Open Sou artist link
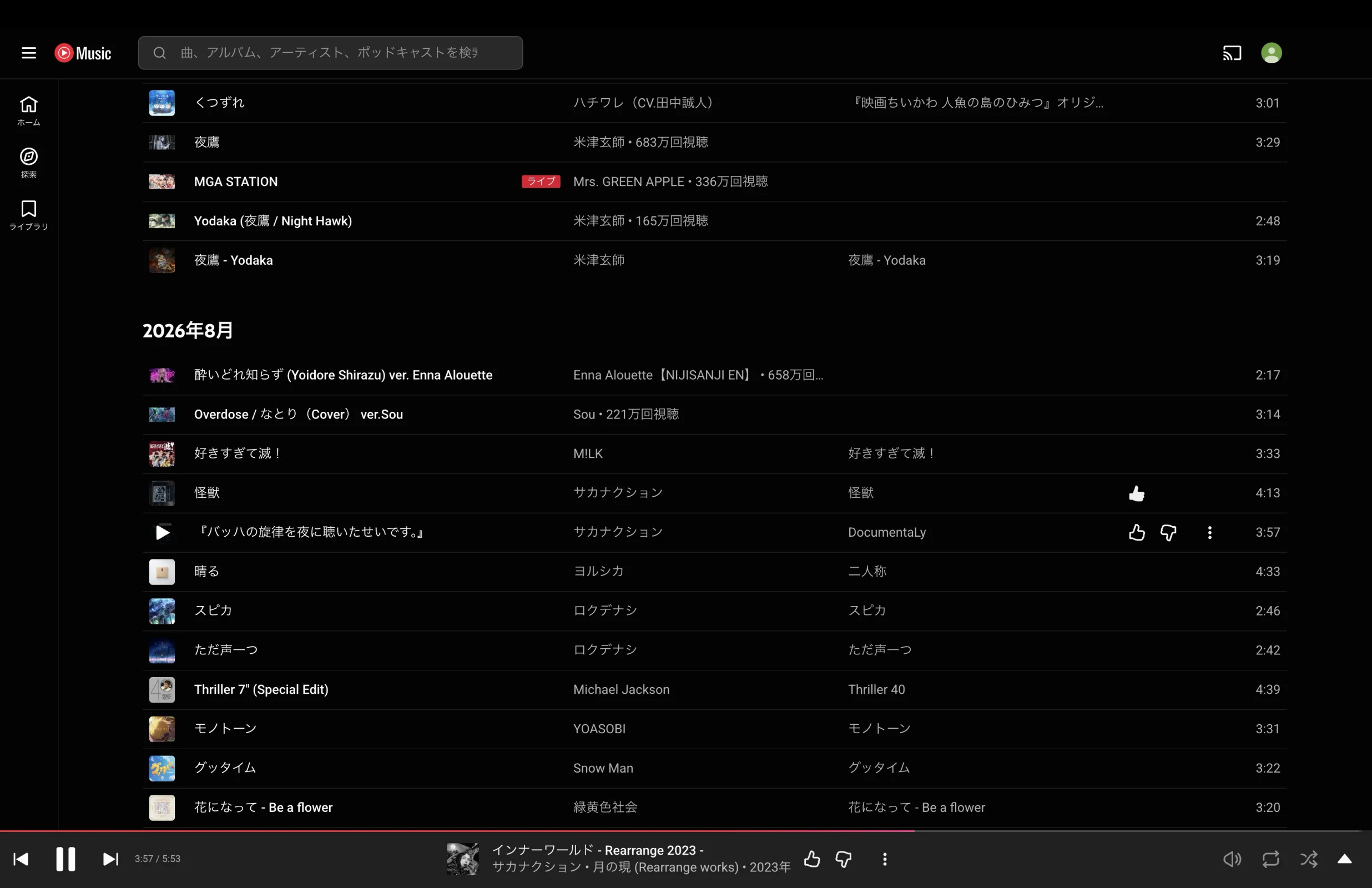 (584, 415)
